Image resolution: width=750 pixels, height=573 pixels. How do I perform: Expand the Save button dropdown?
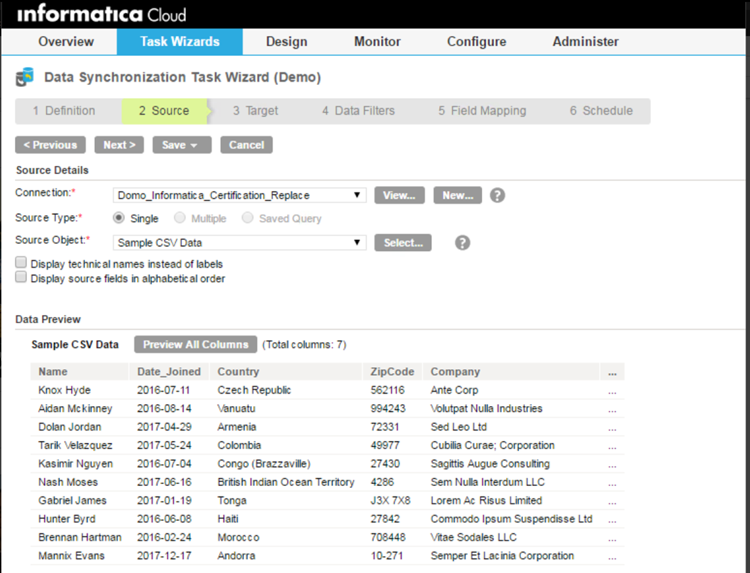point(194,145)
